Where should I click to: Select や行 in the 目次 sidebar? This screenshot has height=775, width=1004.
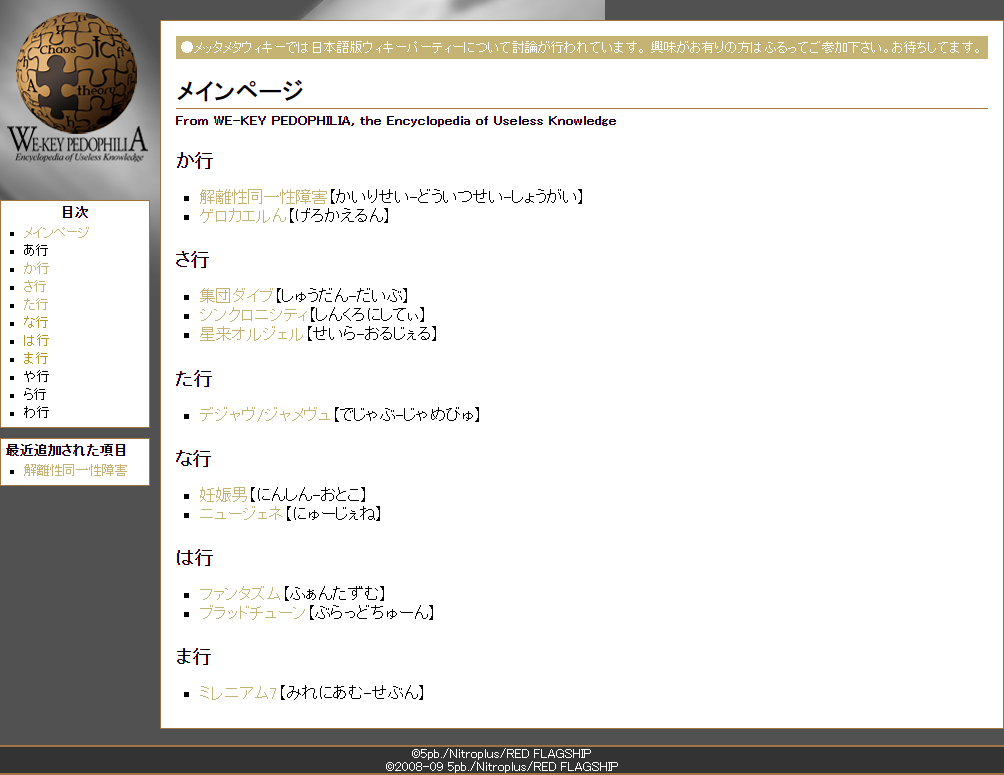(36, 376)
